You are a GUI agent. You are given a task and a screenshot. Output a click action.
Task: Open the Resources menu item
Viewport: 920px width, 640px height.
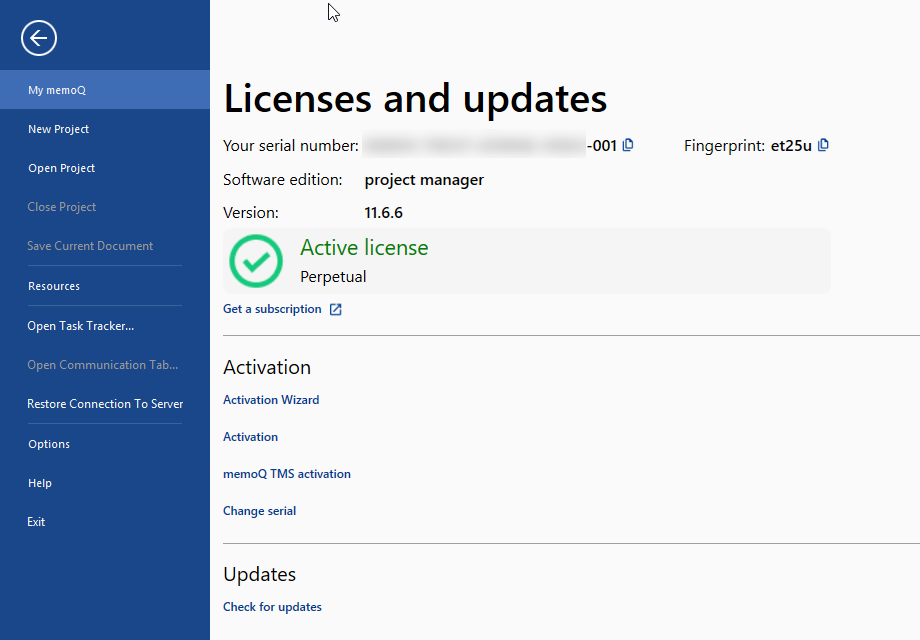tap(54, 286)
